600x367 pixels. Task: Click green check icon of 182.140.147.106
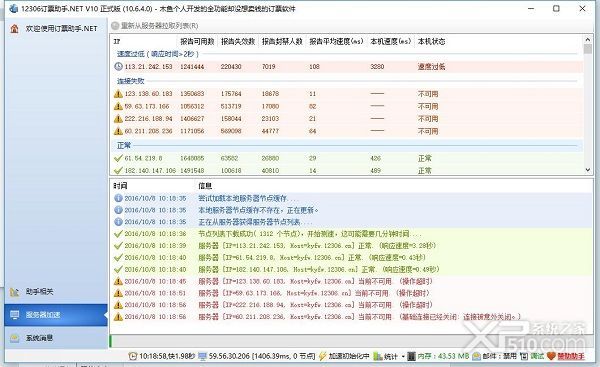pyautogui.click(x=118, y=170)
